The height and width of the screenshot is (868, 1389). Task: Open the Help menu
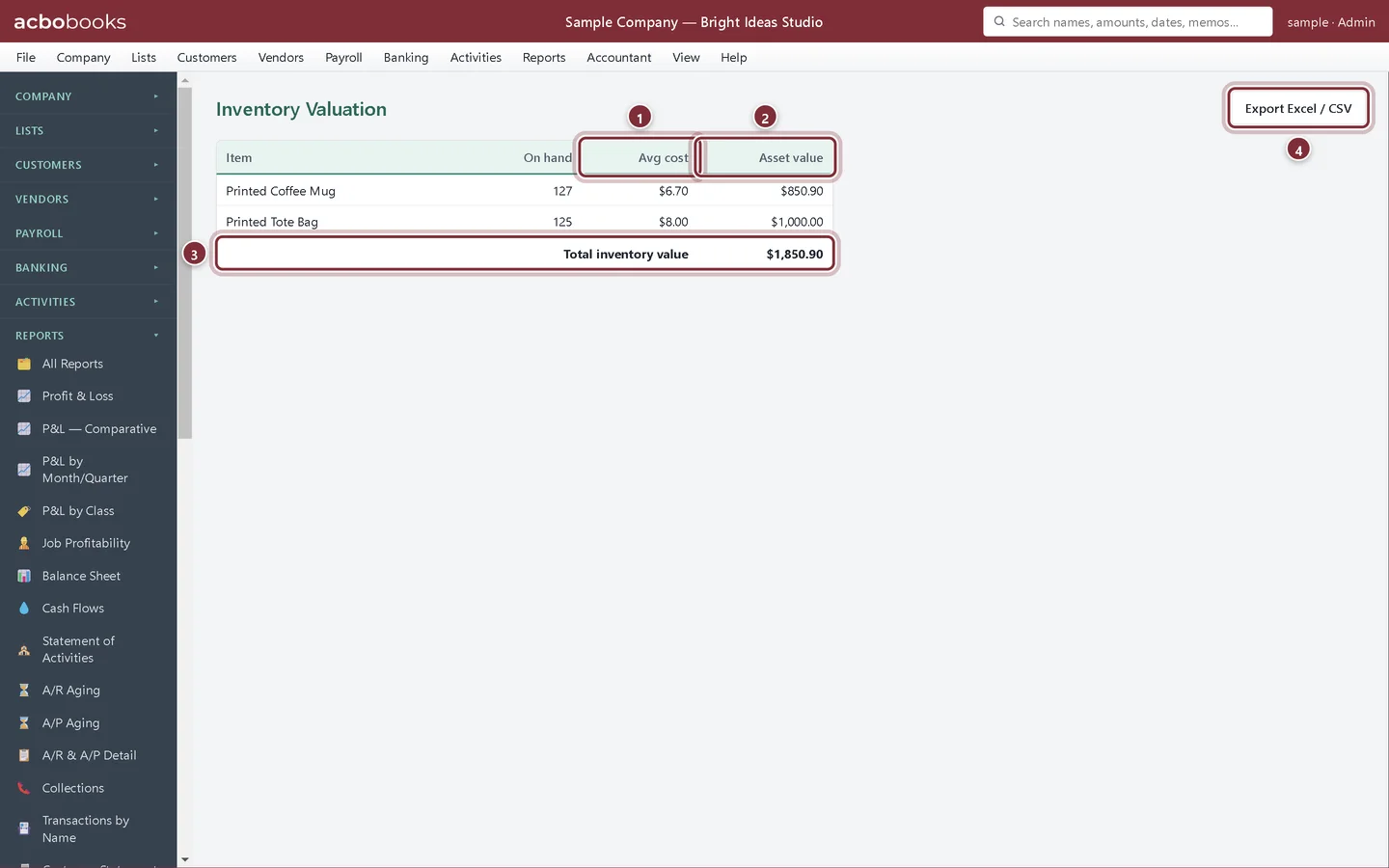click(x=734, y=58)
